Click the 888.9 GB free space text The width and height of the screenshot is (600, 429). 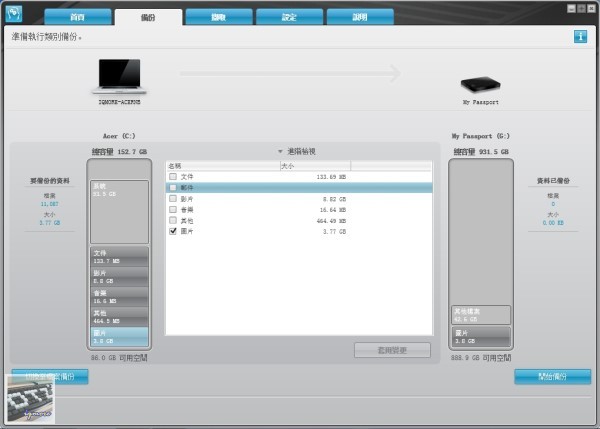click(481, 358)
